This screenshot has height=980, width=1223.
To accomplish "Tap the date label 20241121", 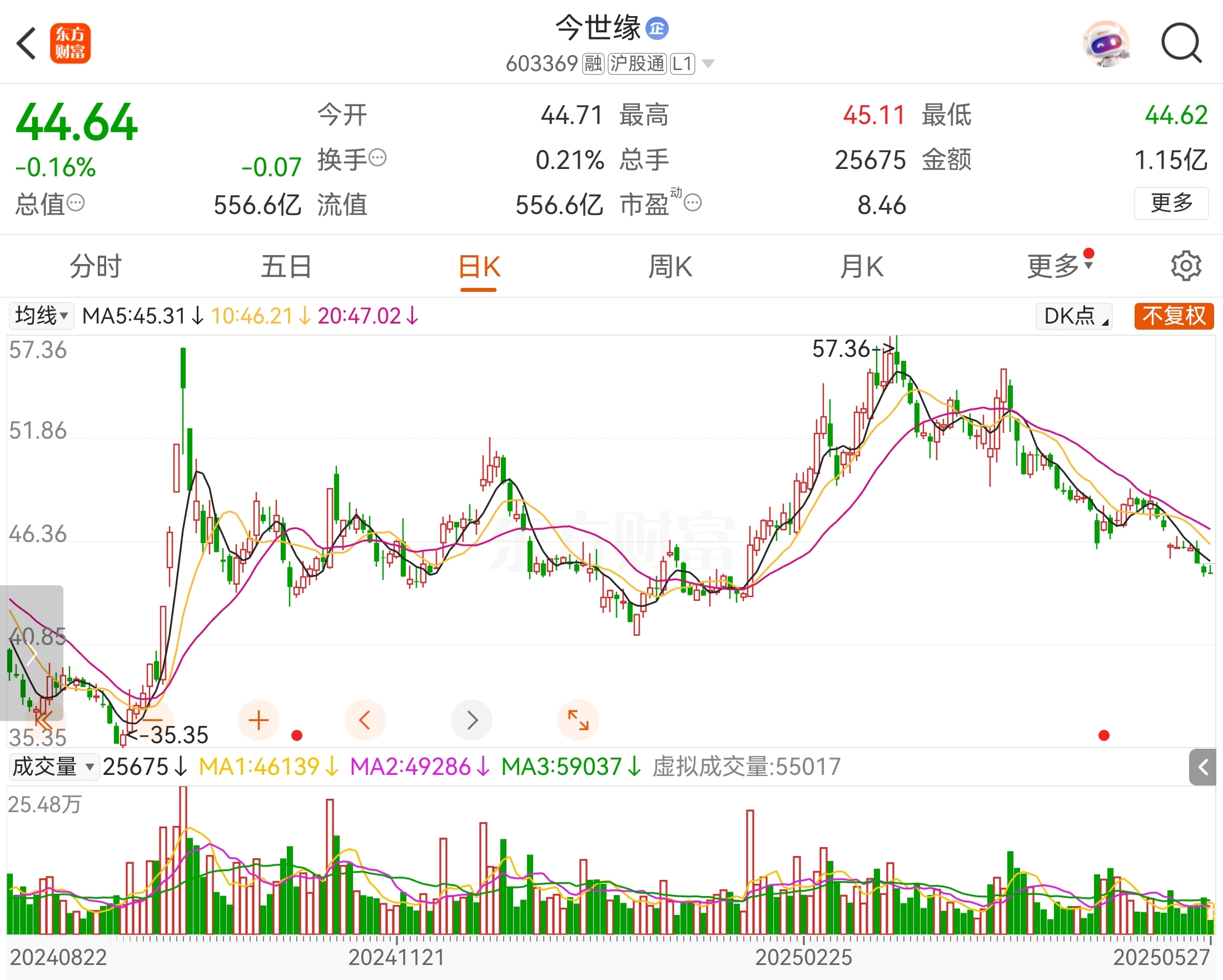I will tap(396, 957).
